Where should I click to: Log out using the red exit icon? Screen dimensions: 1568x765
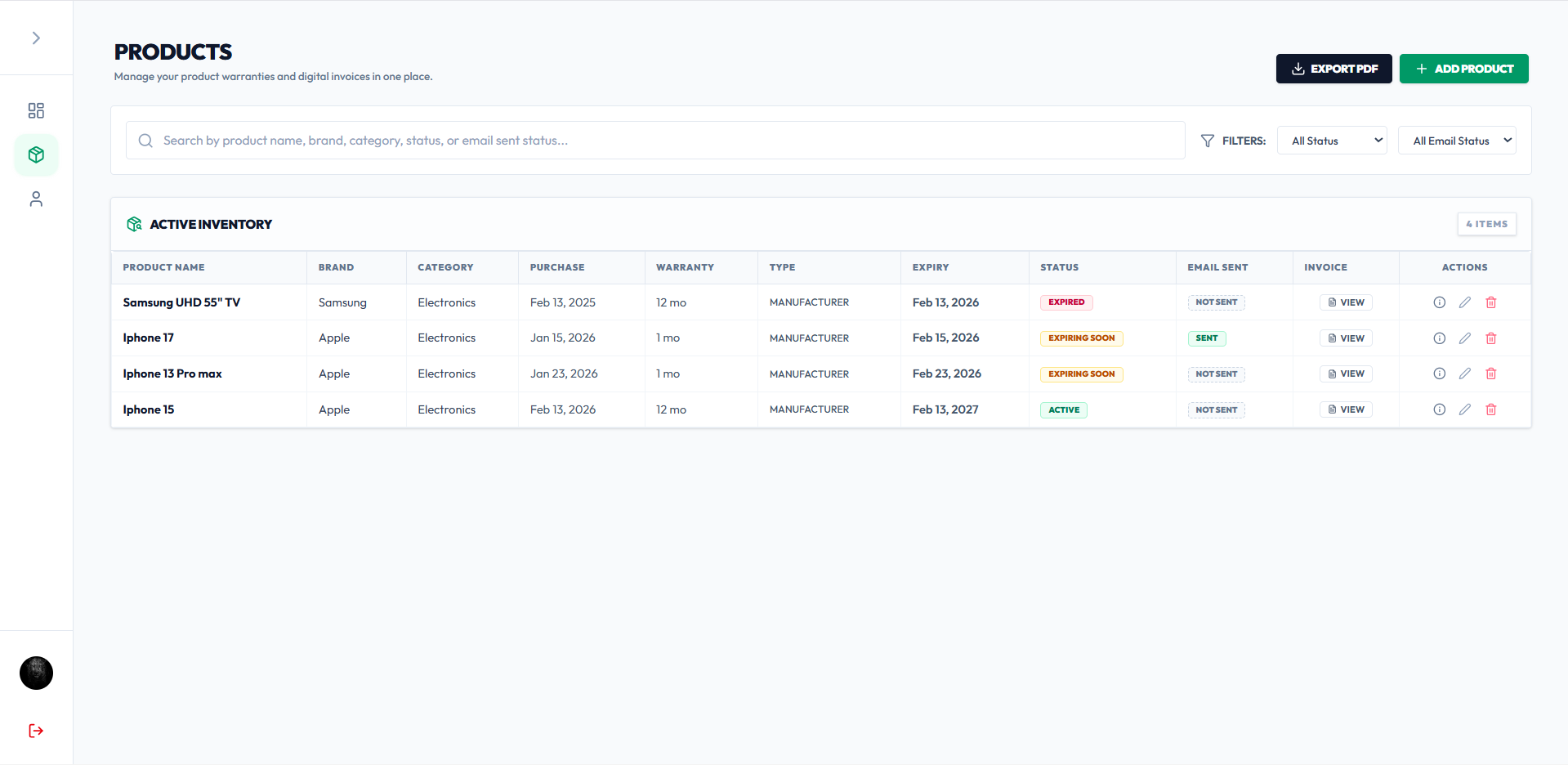tap(36, 731)
